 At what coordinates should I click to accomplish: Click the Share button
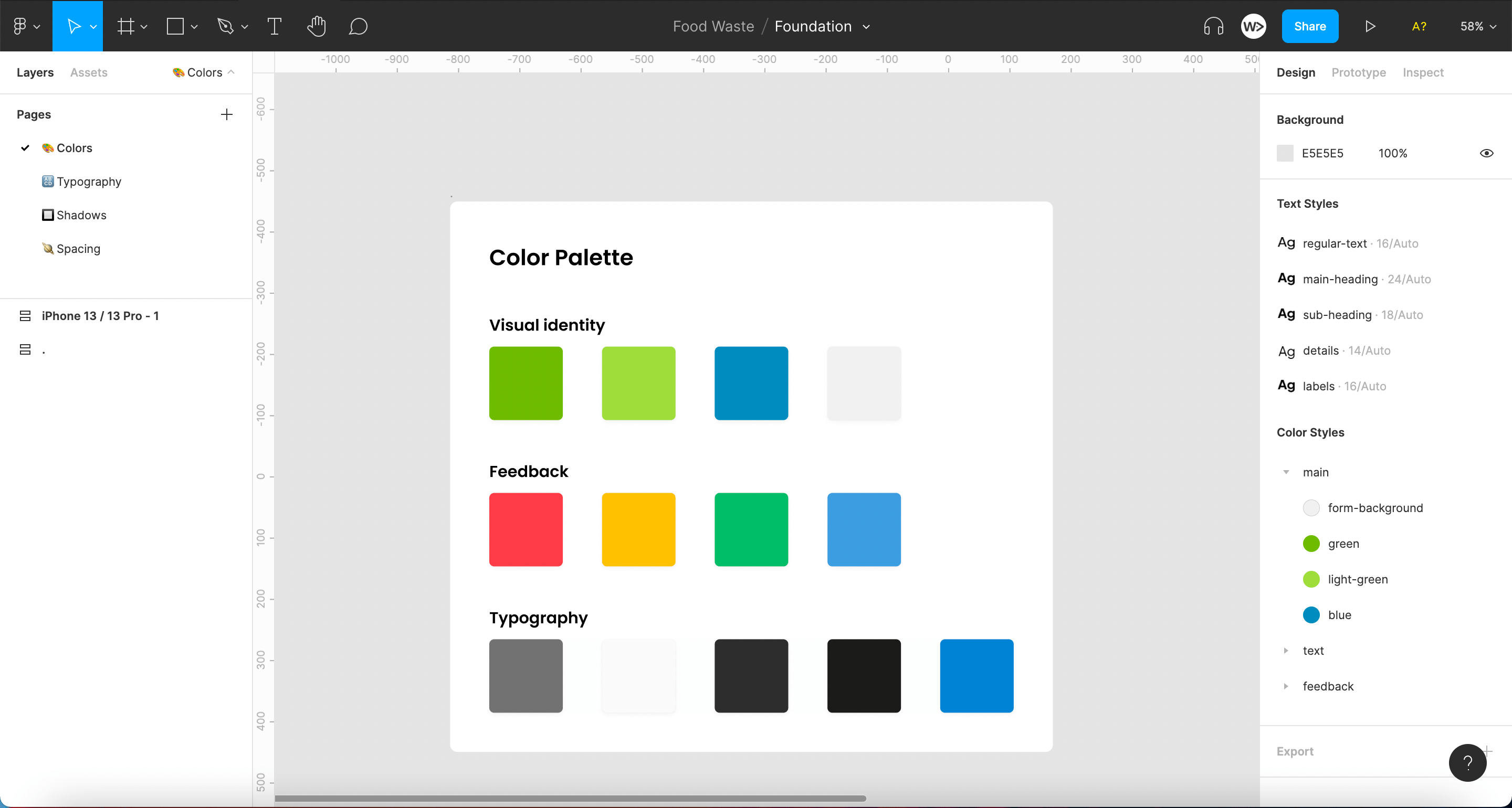pos(1310,26)
